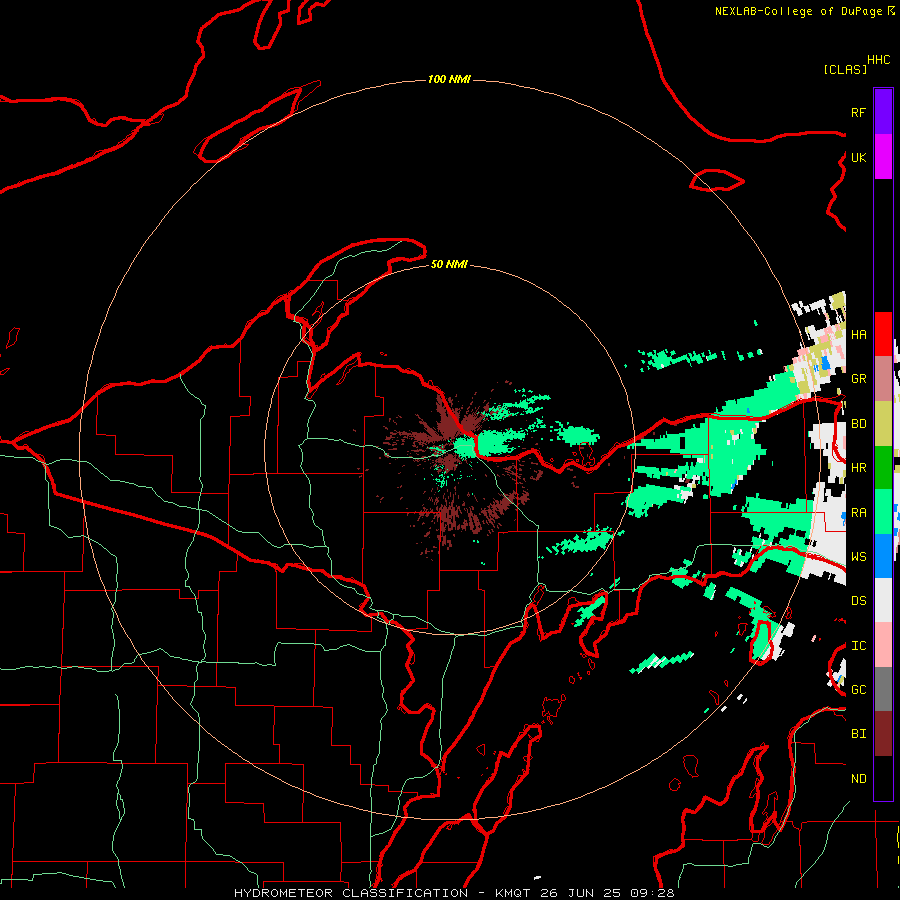
Task: Click the HYDROMETEOR CLASSIFICATION title text
Action: [x=351, y=893]
